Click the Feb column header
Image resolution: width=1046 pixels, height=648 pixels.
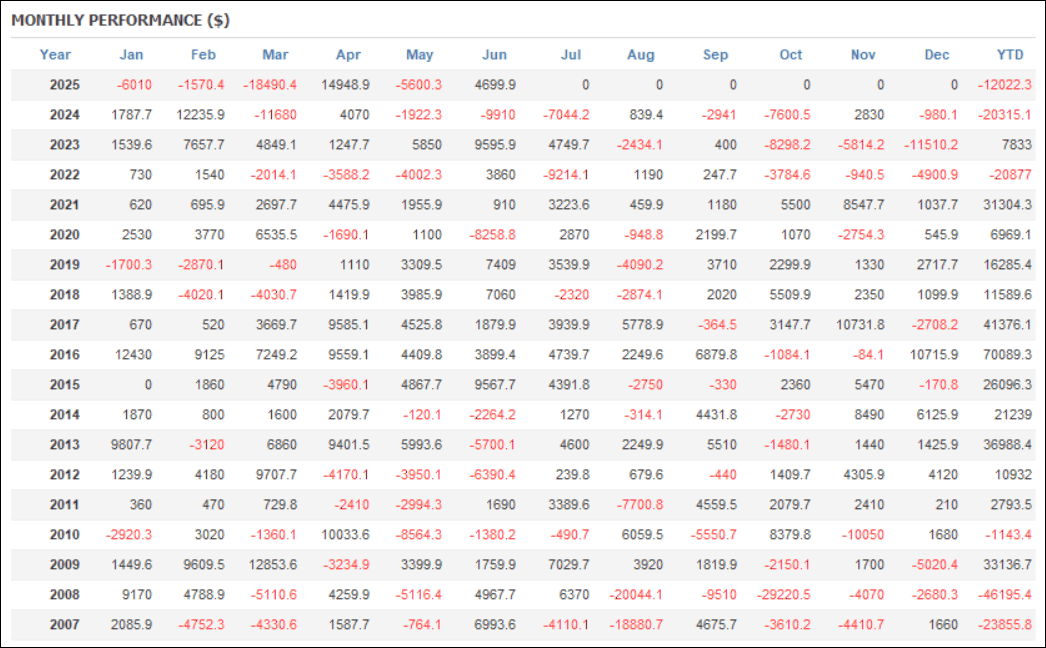click(x=203, y=55)
